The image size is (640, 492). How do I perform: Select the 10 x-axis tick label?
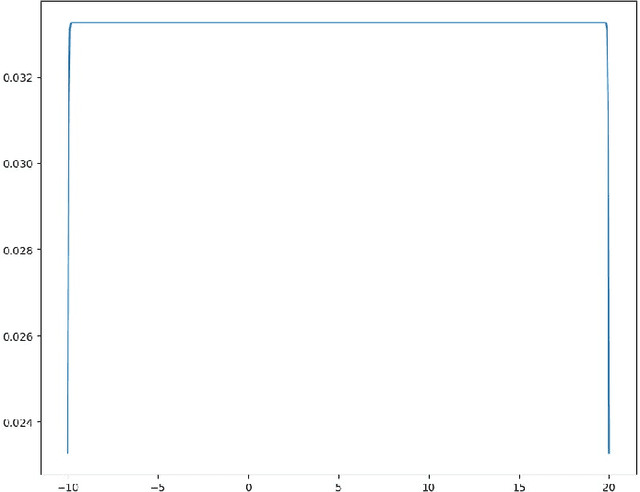(x=428, y=485)
